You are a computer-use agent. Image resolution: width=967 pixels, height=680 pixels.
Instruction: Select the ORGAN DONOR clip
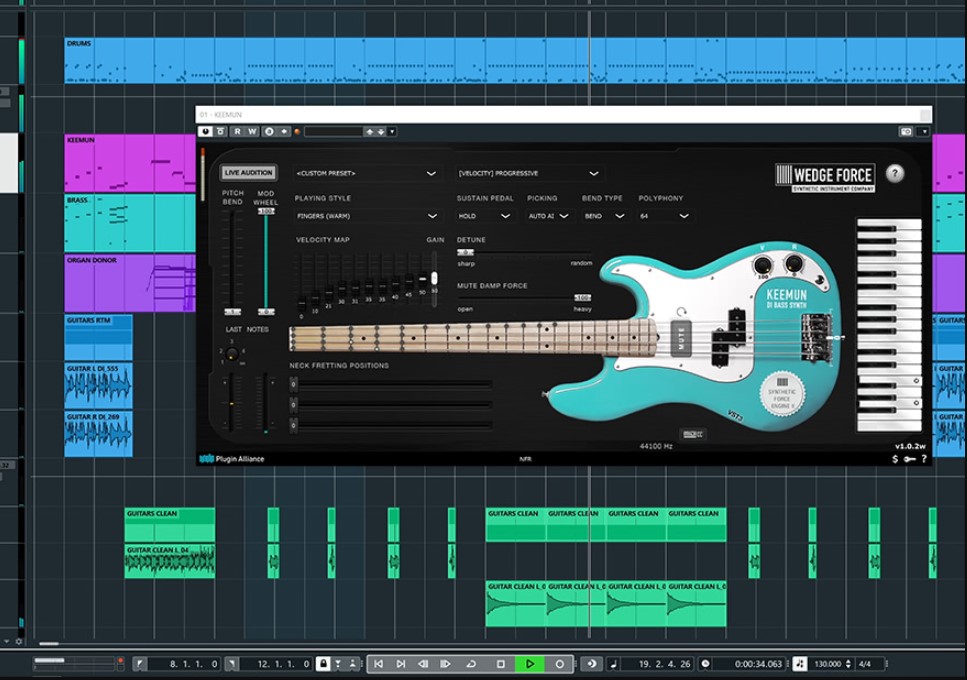click(x=130, y=284)
